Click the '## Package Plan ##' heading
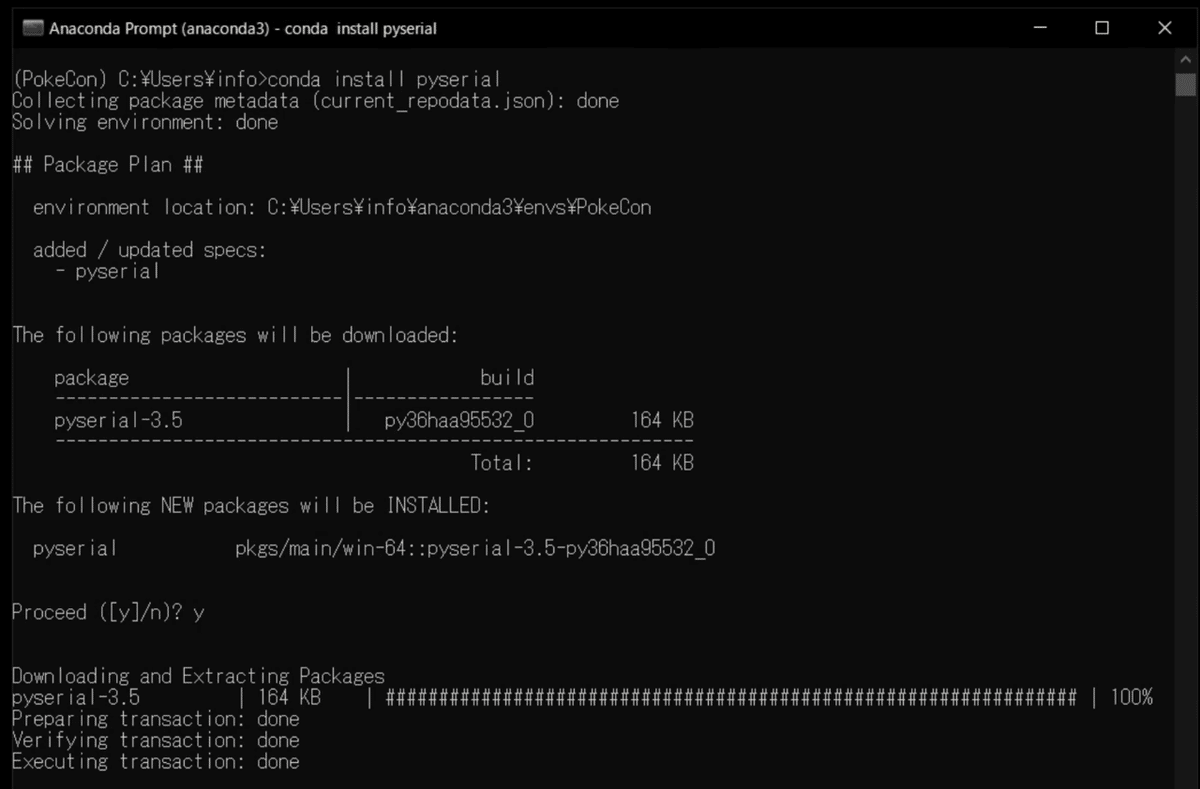The height and width of the screenshot is (789, 1200). pos(108,164)
